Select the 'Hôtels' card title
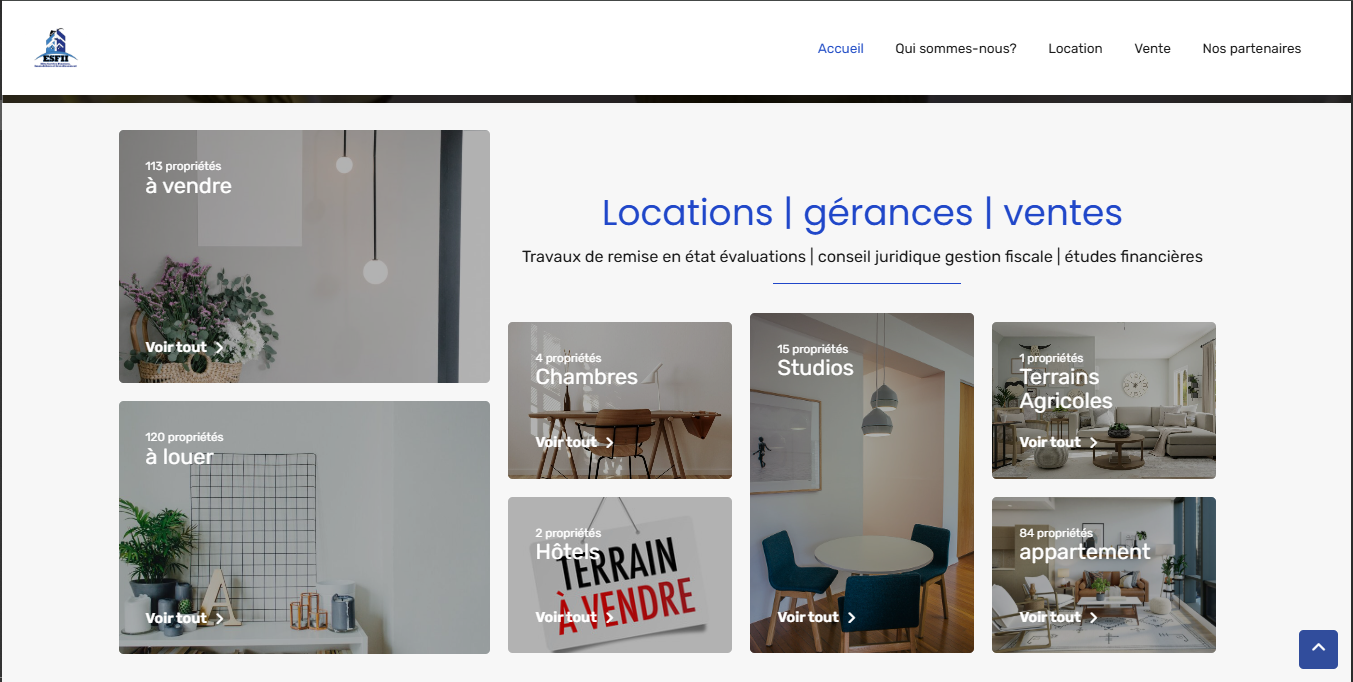This screenshot has height=682, width=1353. (x=568, y=552)
